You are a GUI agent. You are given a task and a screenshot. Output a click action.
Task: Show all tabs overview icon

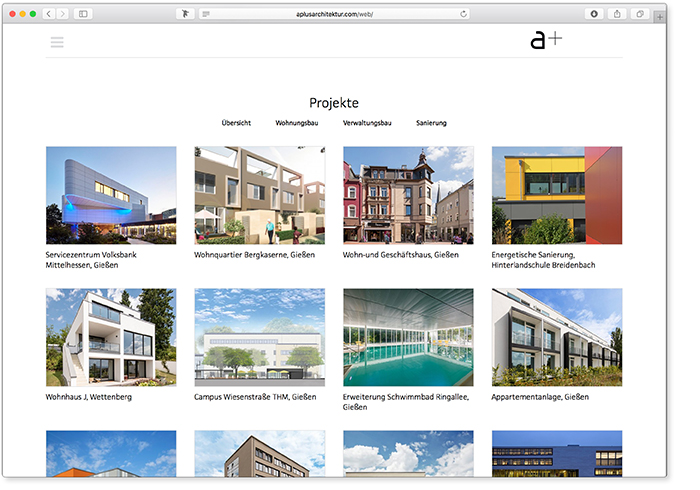(640, 14)
